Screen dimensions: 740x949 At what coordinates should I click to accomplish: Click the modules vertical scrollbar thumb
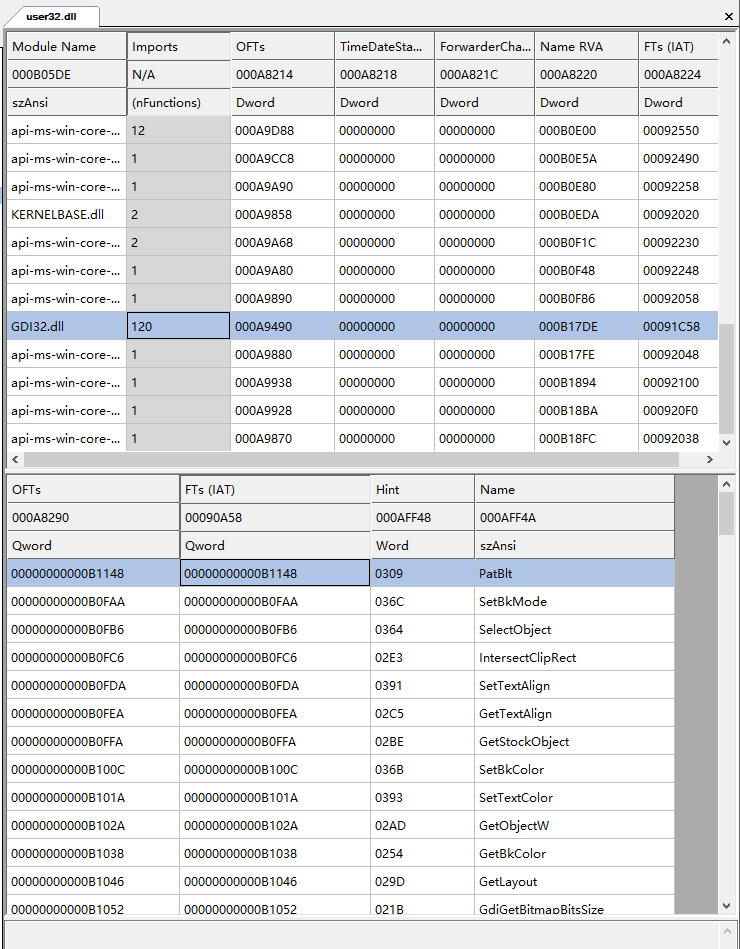726,378
